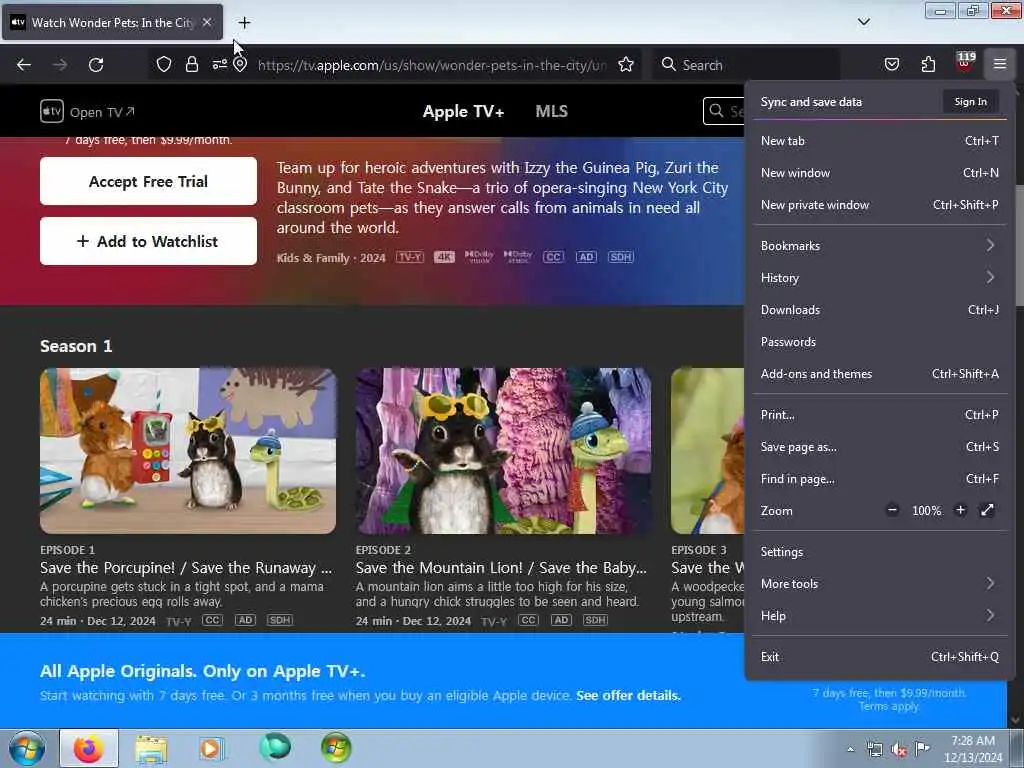
Task: Add show to Watchlist
Action: coord(148,242)
